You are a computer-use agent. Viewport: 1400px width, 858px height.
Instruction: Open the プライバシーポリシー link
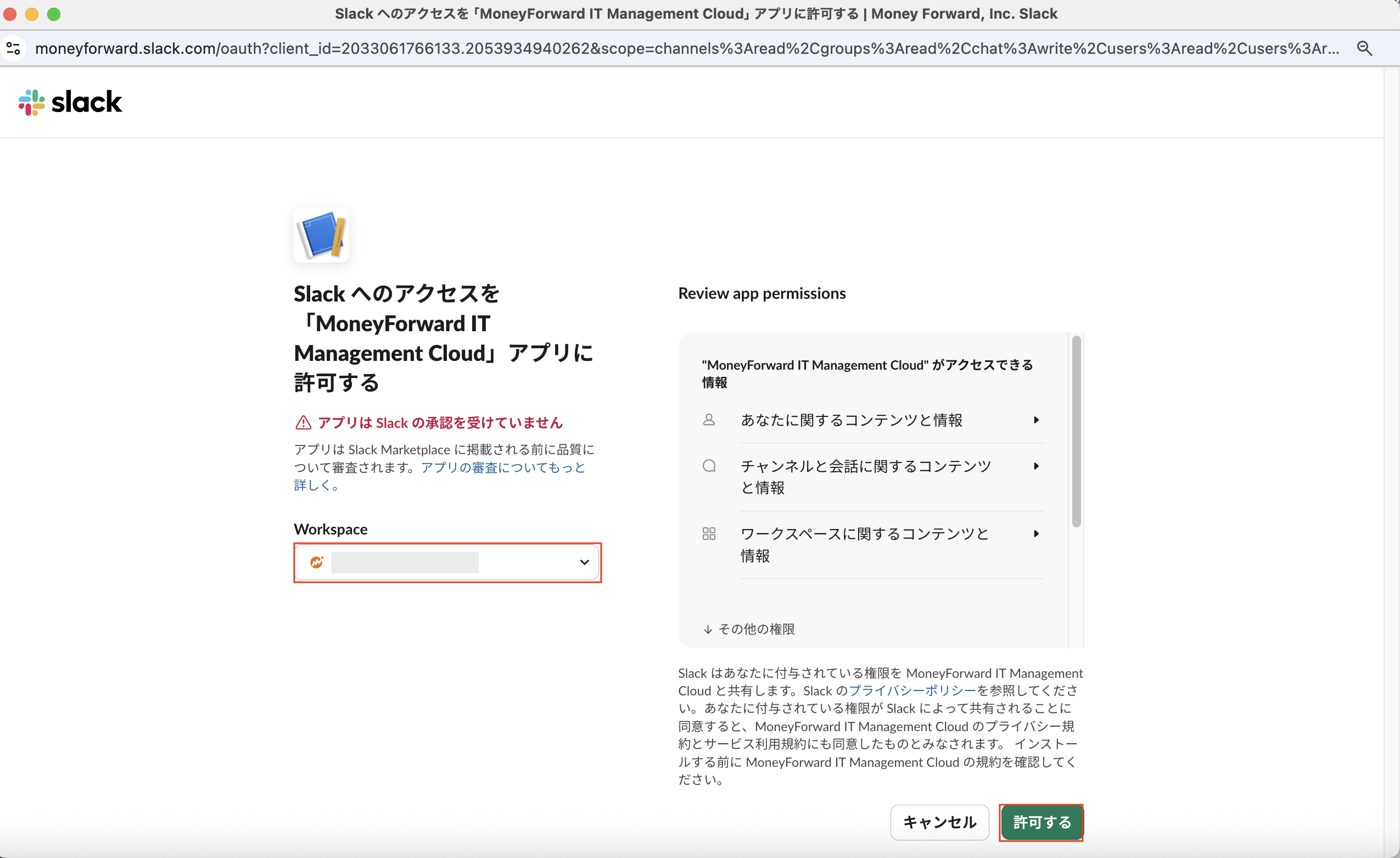pos(912,690)
